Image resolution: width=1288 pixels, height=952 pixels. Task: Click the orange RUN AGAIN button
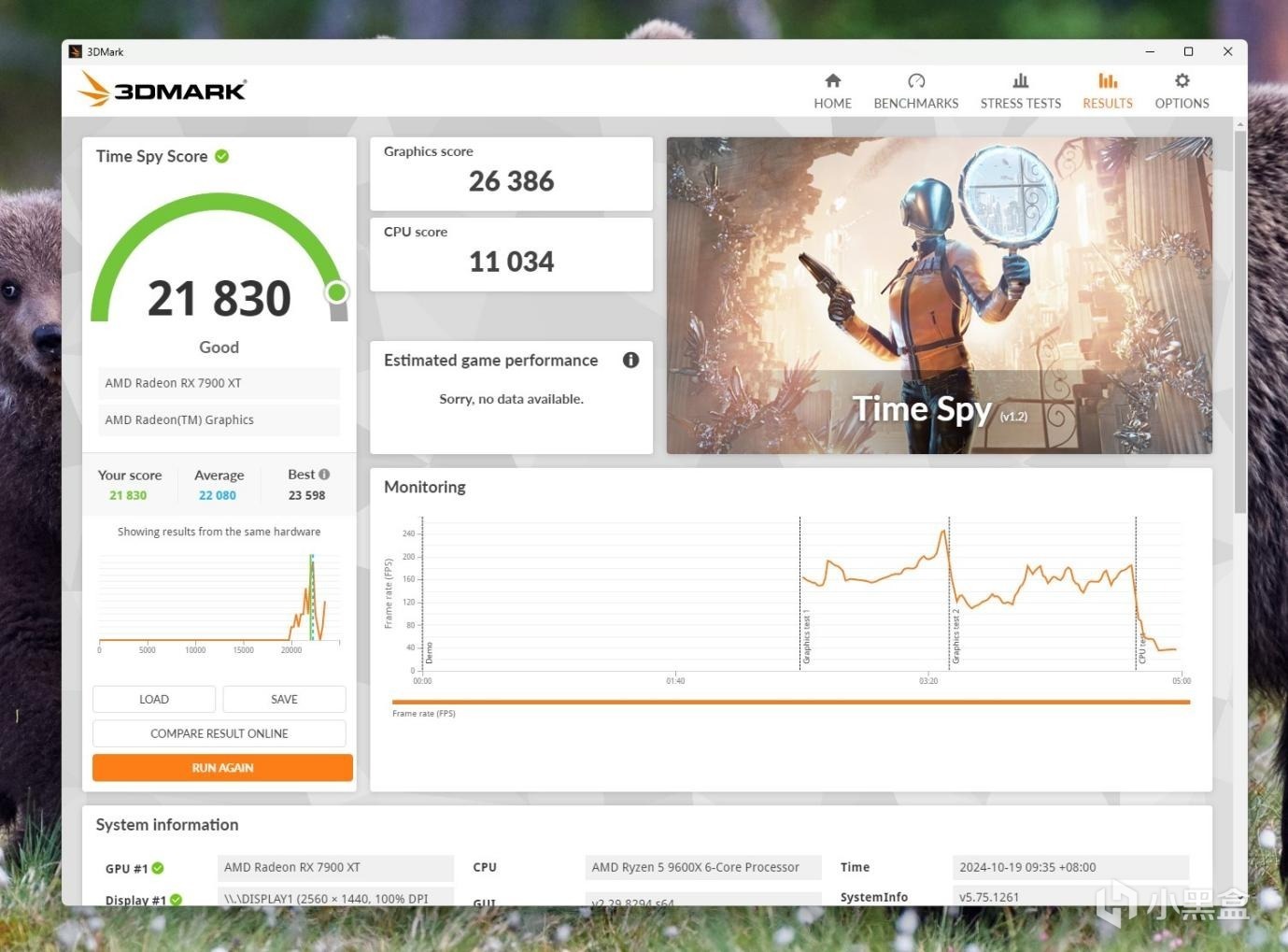click(222, 768)
